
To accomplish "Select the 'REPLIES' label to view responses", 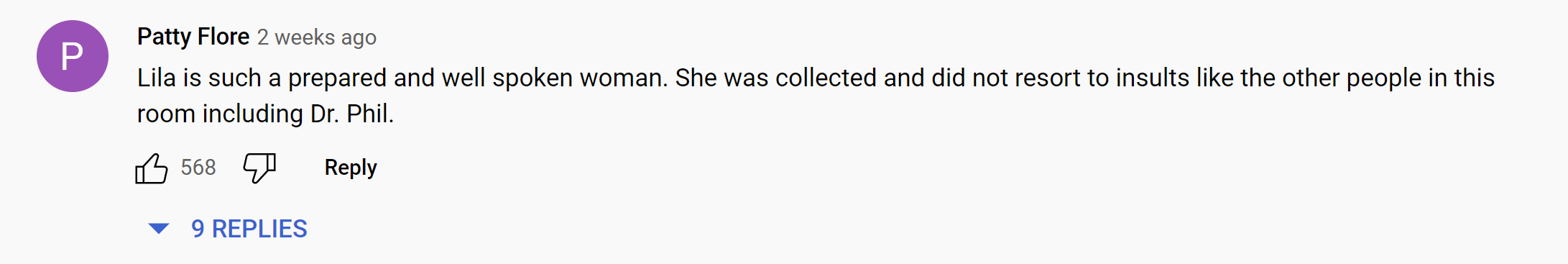I will [x=259, y=229].
